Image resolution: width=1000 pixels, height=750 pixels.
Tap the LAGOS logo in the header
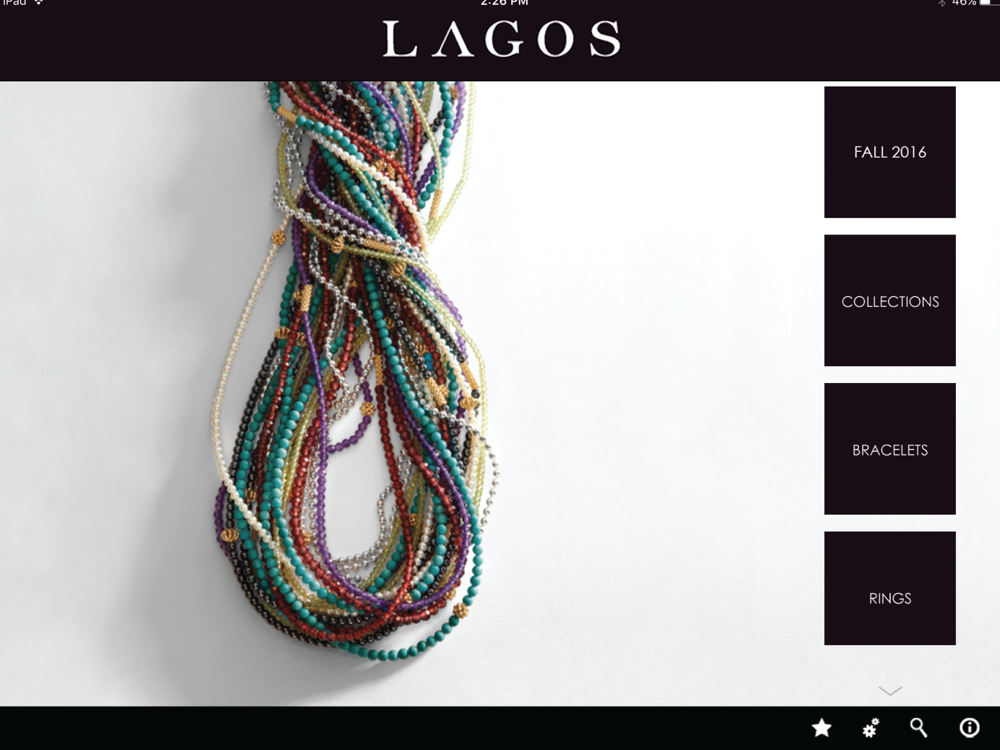pyautogui.click(x=501, y=39)
